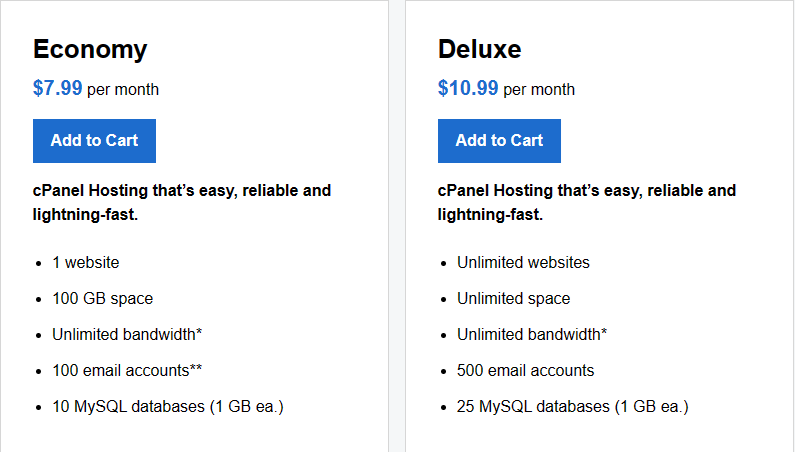This screenshot has height=452, width=795.
Task: Select the Deluxe plan heading
Action: (x=479, y=49)
